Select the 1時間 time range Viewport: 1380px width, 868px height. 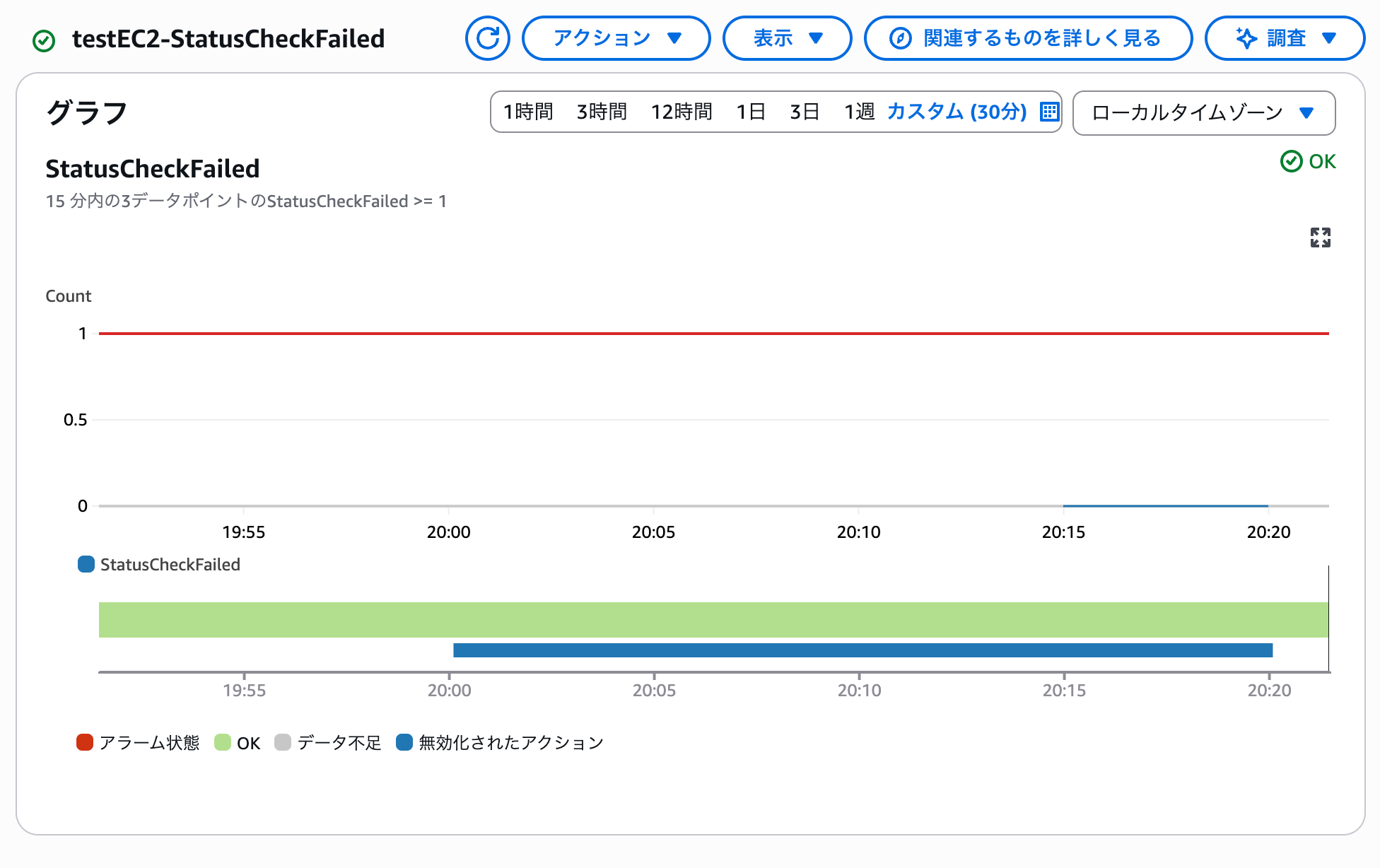pyautogui.click(x=528, y=112)
